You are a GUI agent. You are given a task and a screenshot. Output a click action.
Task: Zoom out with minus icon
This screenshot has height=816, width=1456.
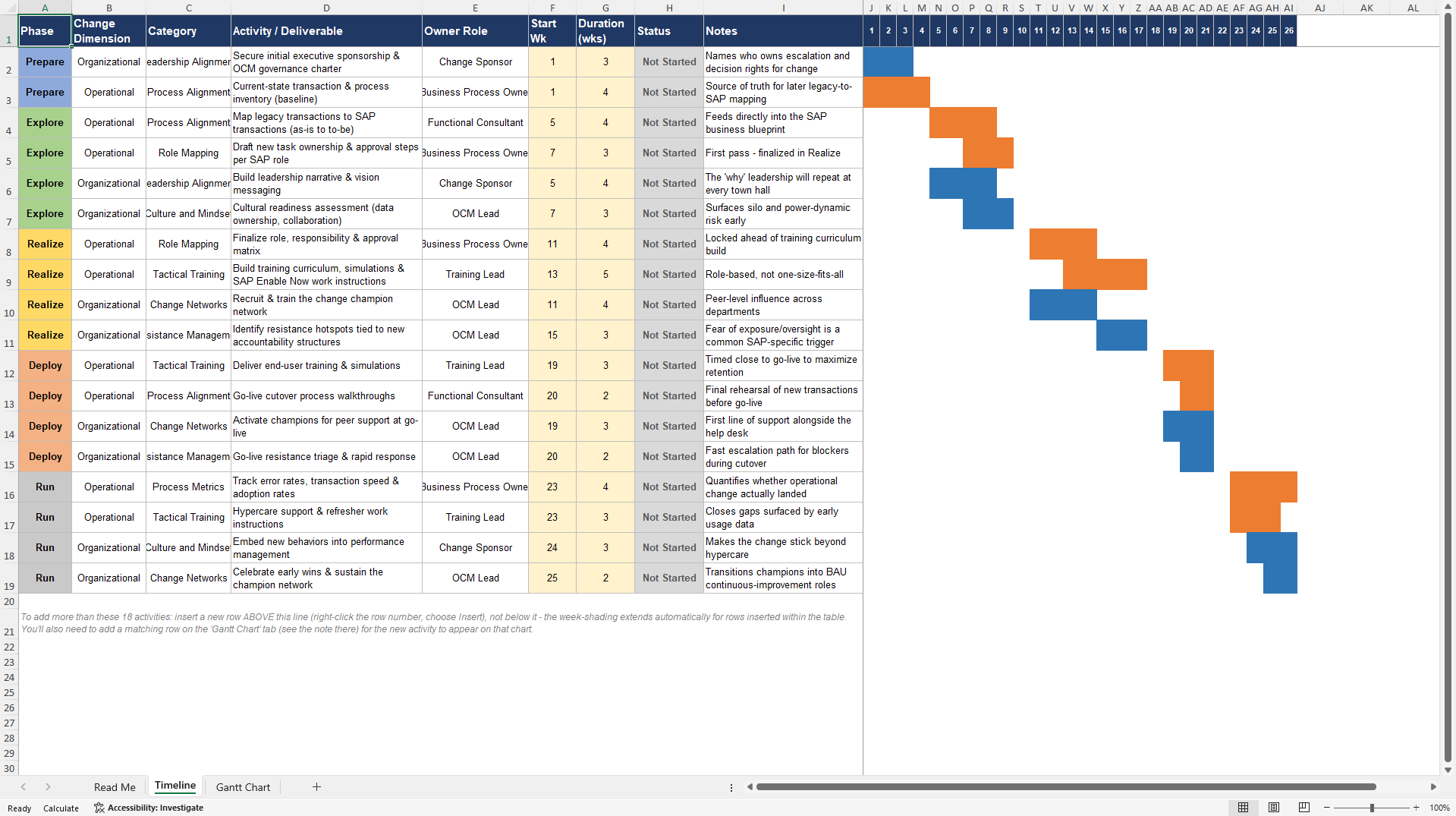pos(1327,808)
